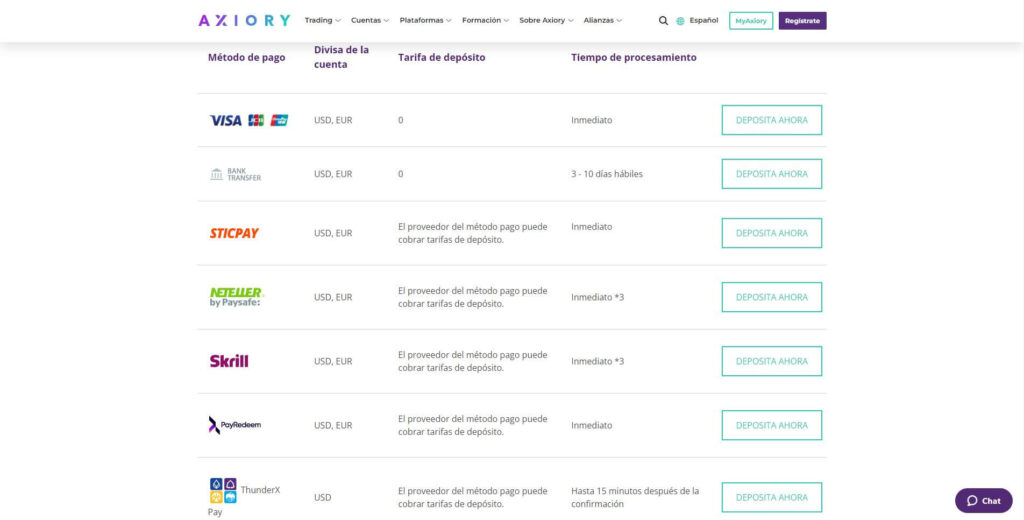This screenshot has height=520, width=1024.
Task: Click the Axiory logo in header
Action: click(244, 20)
